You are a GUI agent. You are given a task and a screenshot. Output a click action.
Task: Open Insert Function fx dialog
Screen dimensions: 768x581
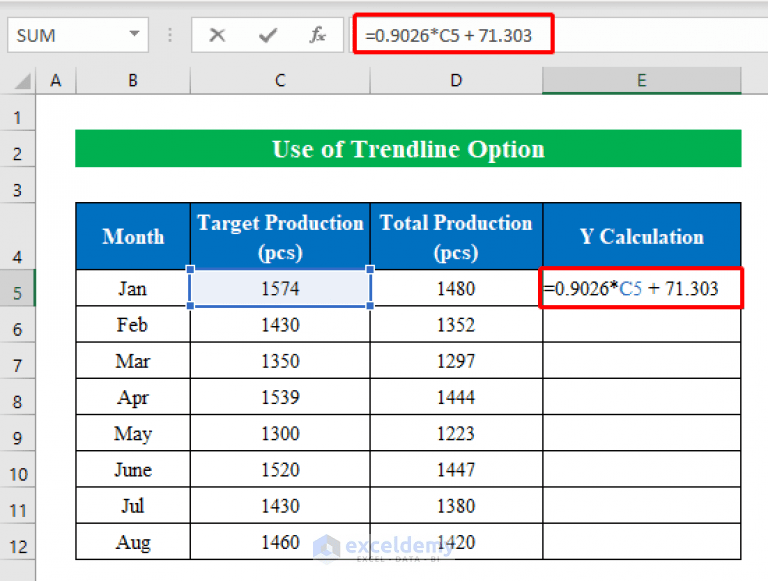point(317,35)
